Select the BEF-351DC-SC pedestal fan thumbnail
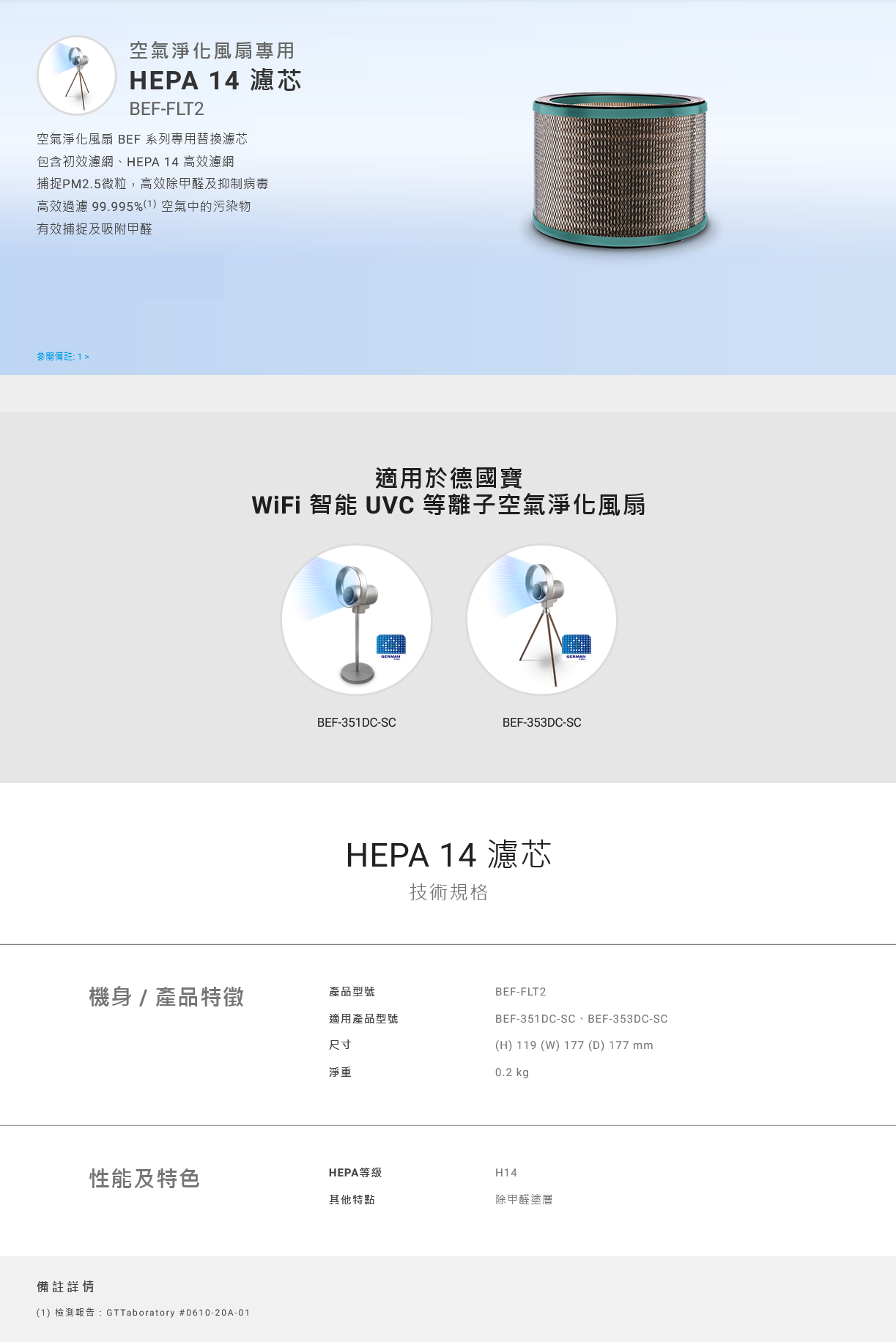896x1342 pixels. (357, 620)
